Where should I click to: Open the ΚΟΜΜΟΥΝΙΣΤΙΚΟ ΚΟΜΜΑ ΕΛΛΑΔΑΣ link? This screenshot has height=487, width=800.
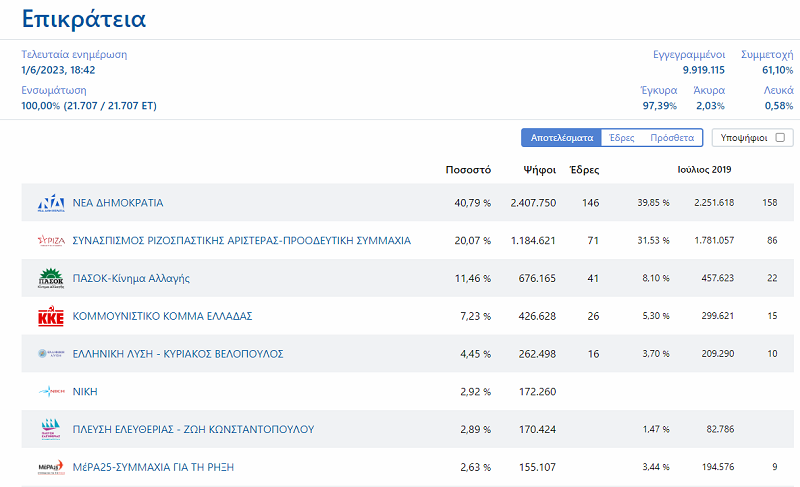pos(162,316)
